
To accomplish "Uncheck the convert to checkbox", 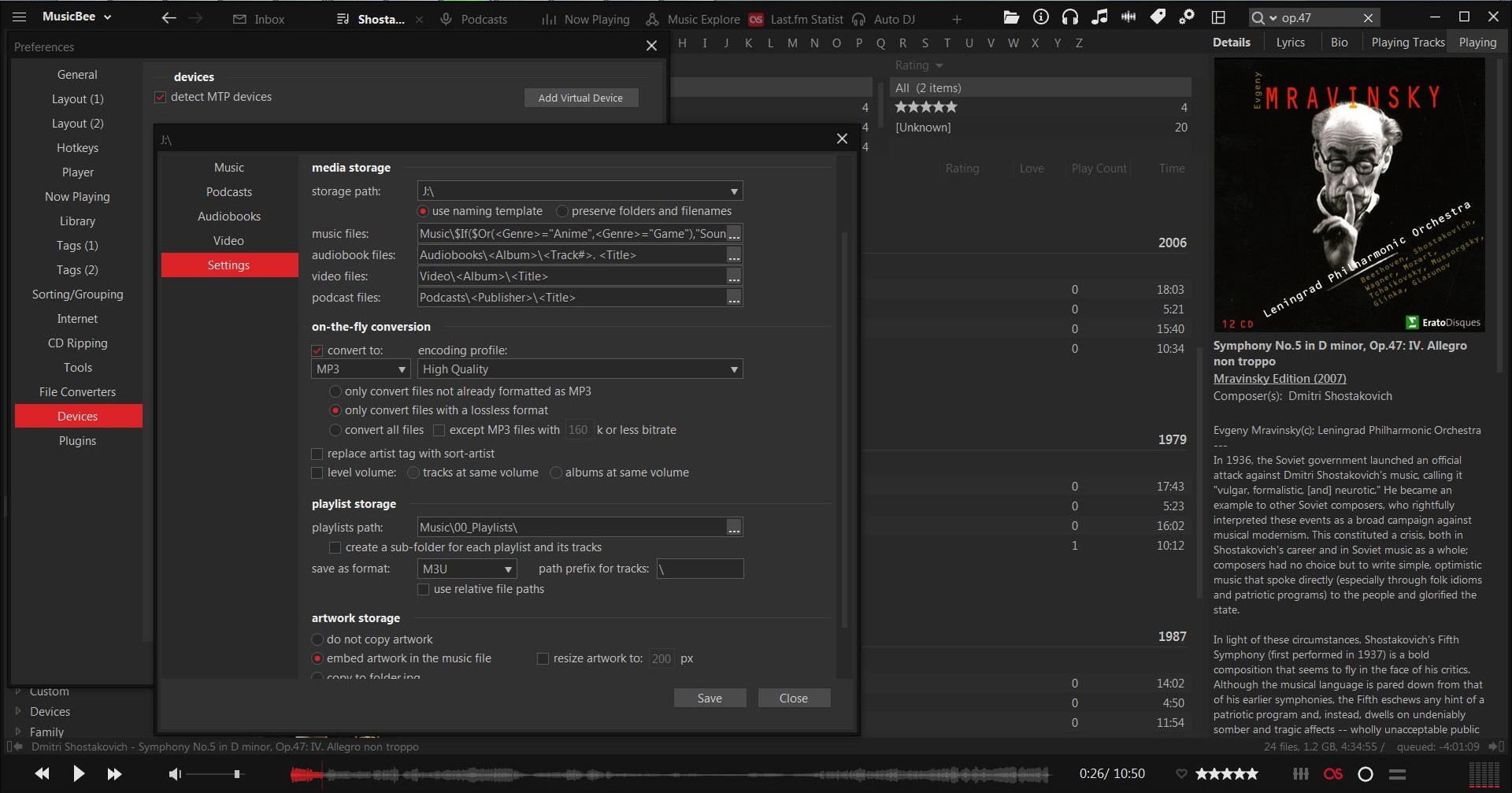I will [317, 350].
